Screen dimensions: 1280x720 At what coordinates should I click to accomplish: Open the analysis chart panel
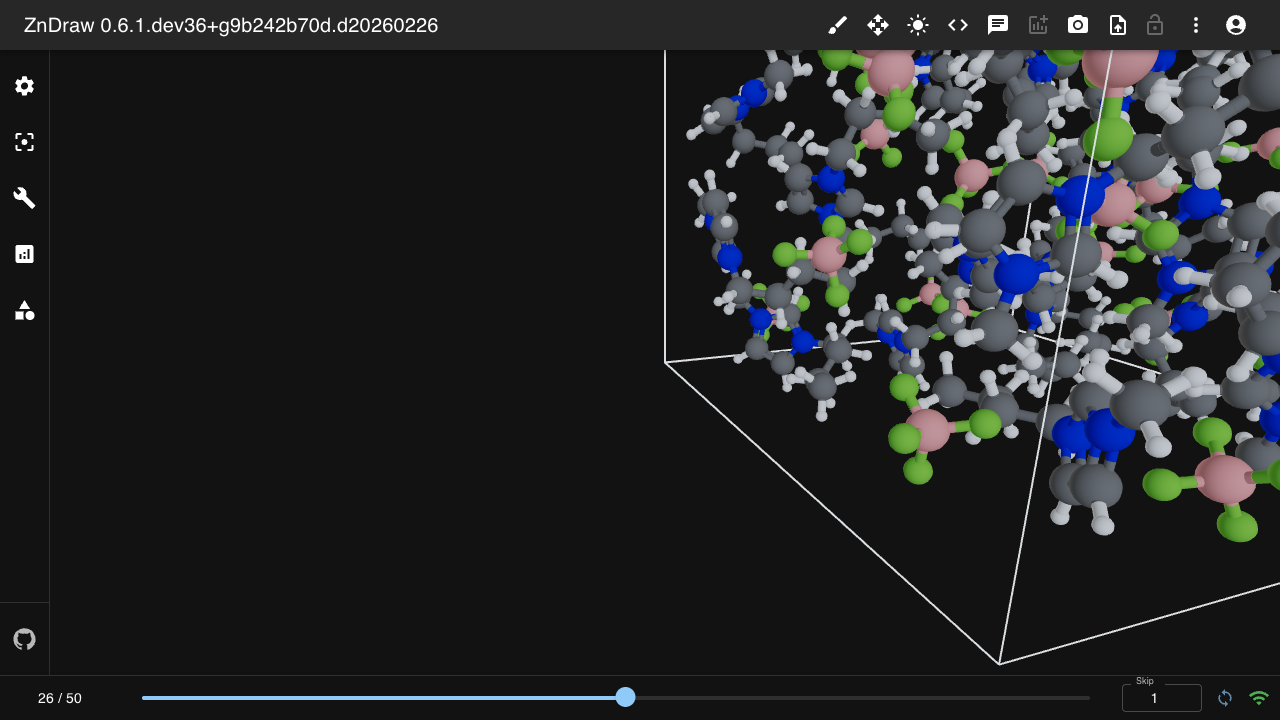tap(25, 254)
